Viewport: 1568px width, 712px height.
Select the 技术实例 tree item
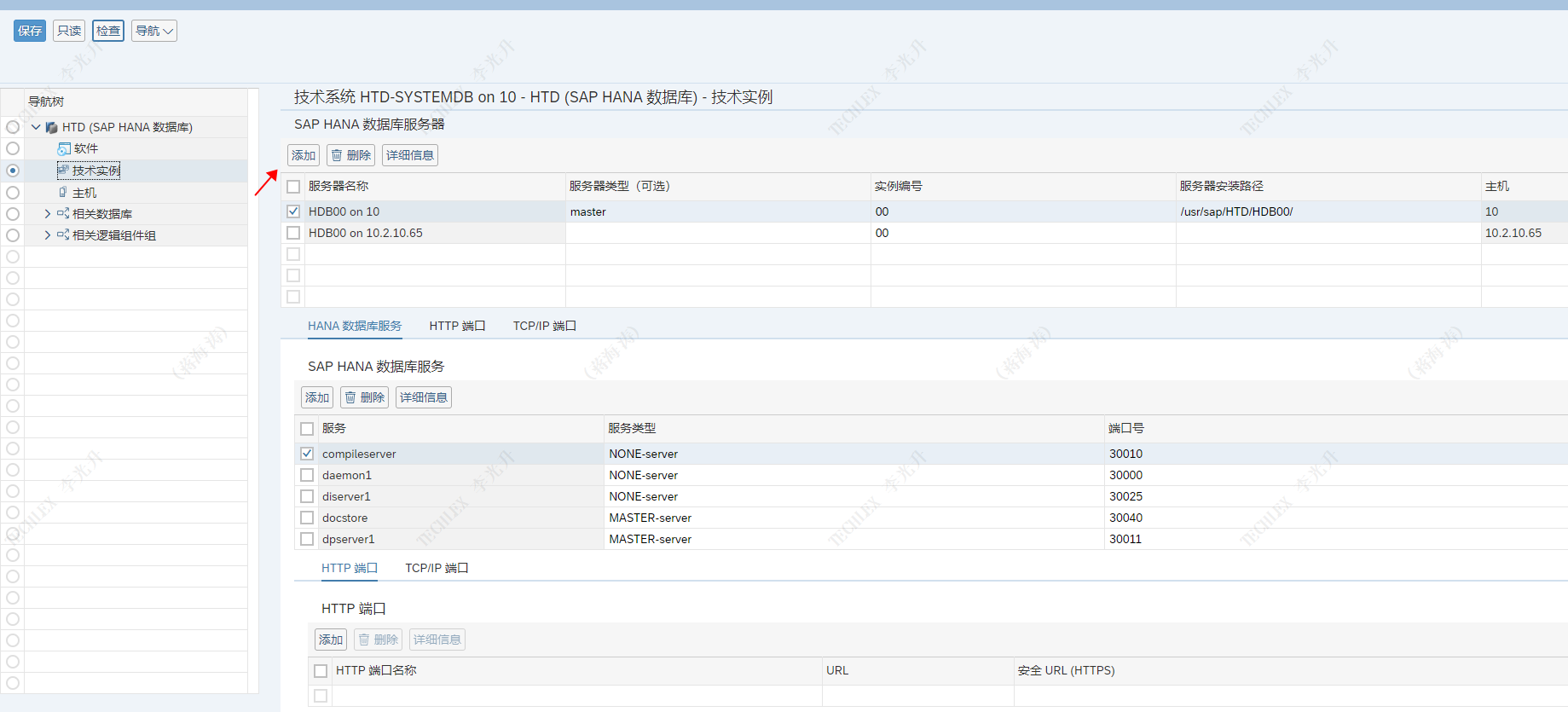coord(96,171)
